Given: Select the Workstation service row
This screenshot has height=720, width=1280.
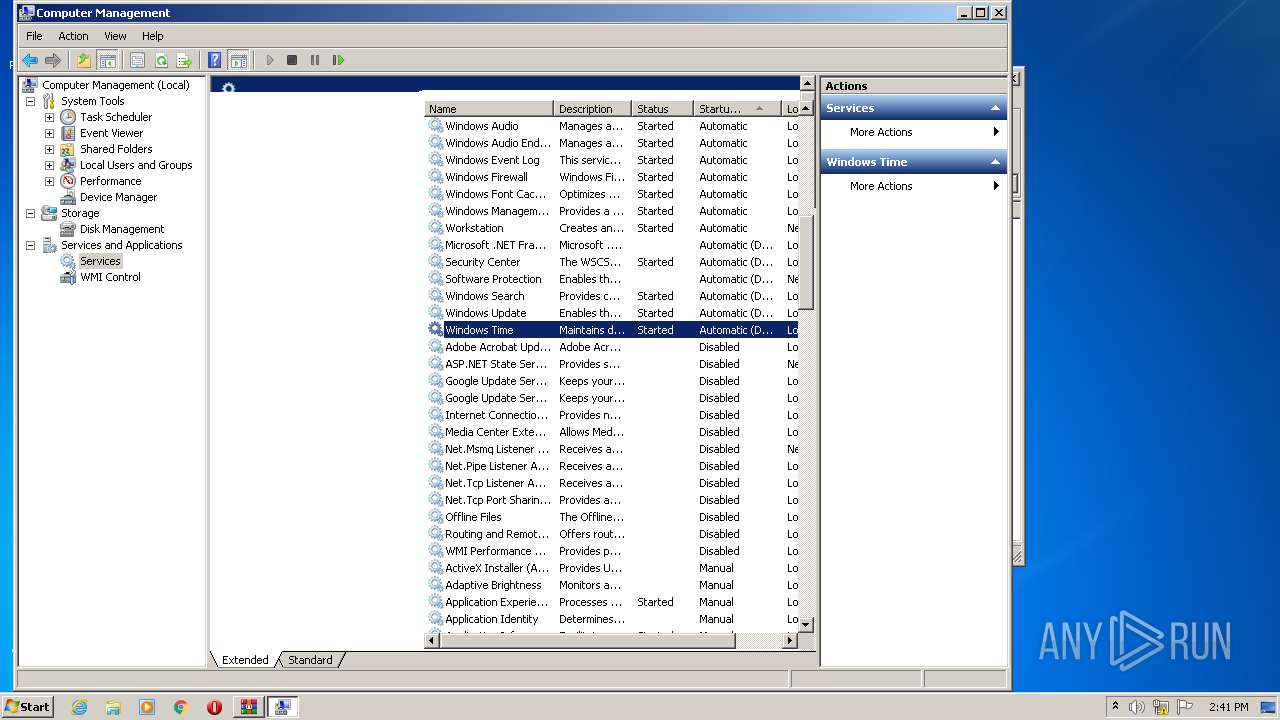Looking at the screenshot, I should 612,228.
